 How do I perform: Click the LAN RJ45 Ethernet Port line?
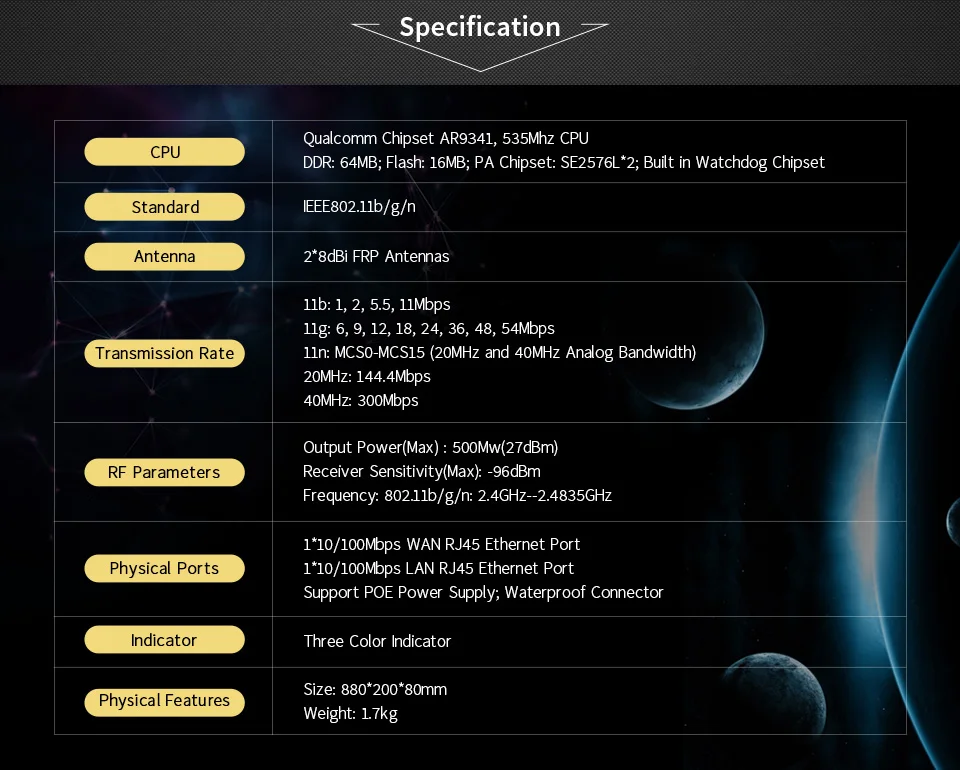[438, 569]
